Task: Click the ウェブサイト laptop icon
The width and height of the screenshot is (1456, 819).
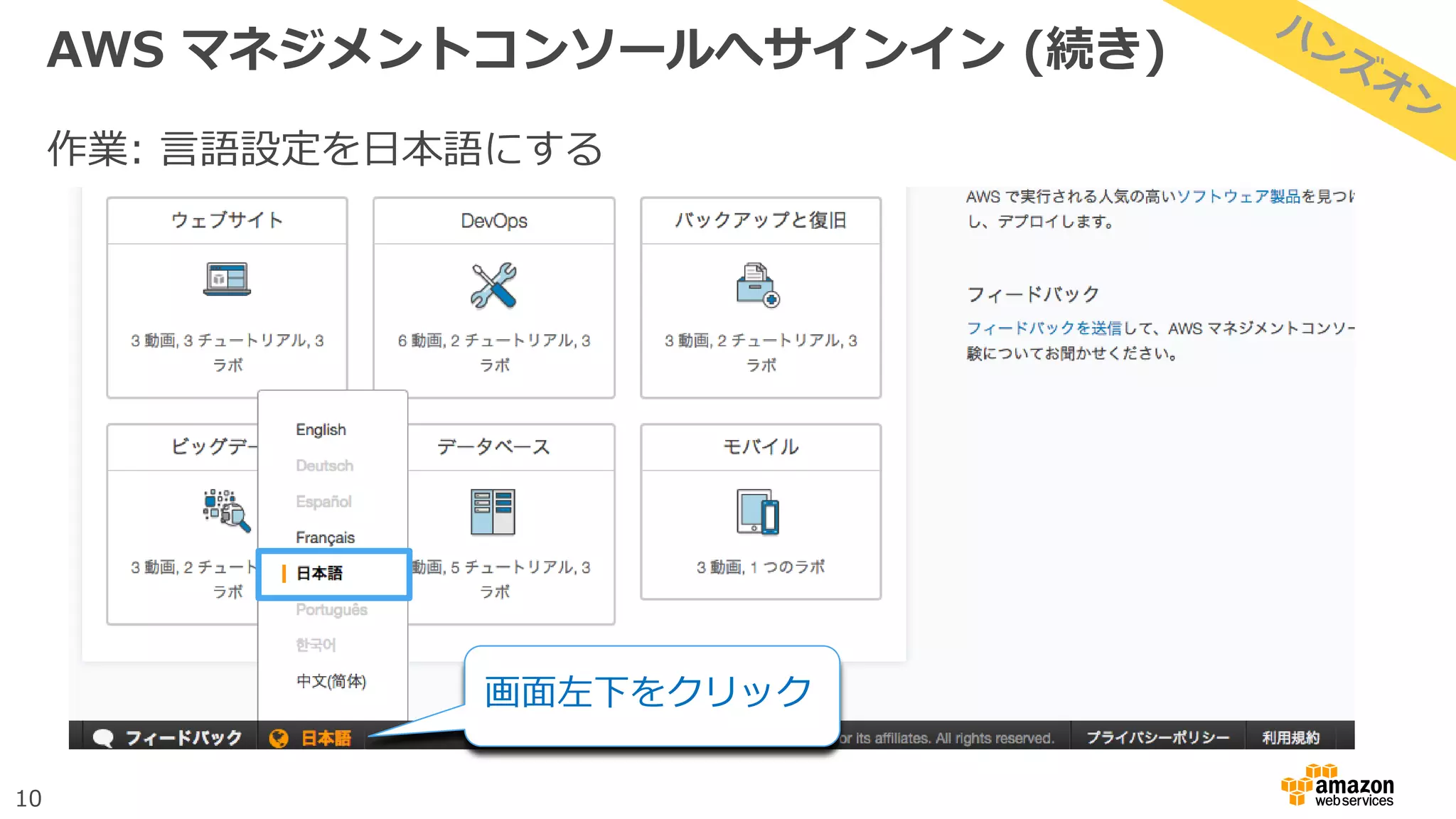Action: tap(227, 279)
